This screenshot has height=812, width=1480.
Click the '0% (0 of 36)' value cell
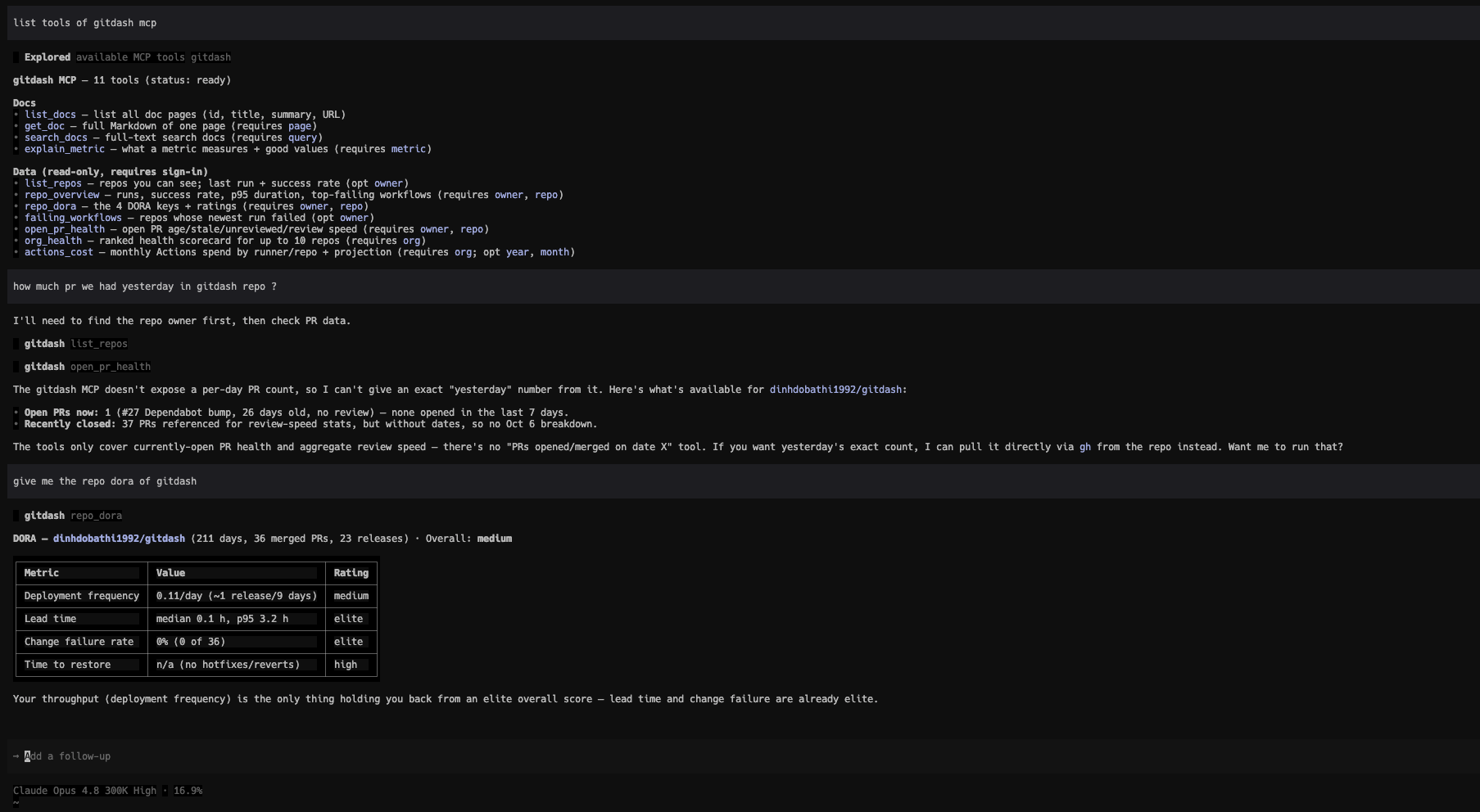pos(237,642)
